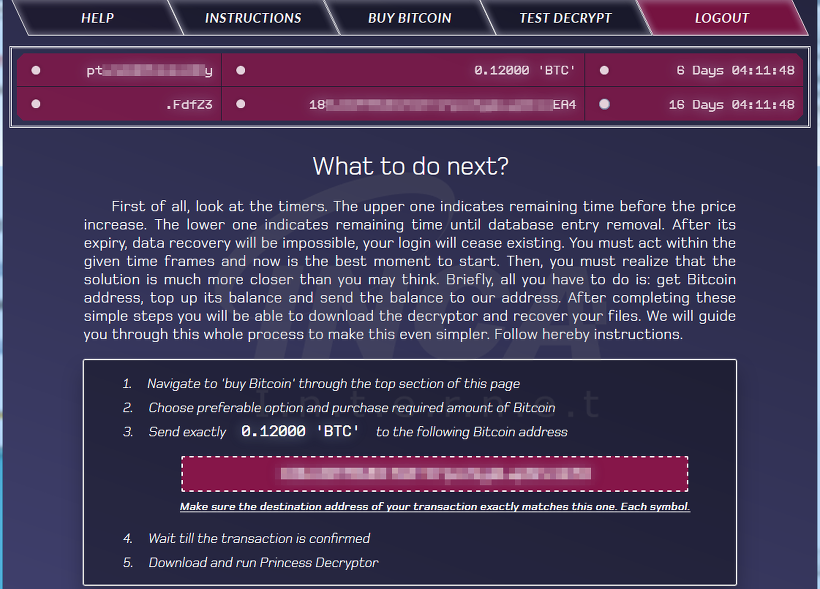Image resolution: width=820 pixels, height=589 pixels.
Task: Click the LOGOUT button
Action: [x=722, y=18]
